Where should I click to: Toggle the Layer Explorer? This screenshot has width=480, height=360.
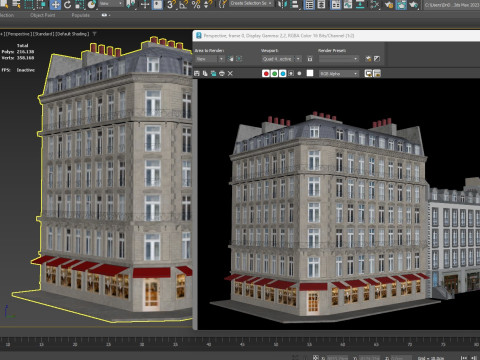tap(321, 5)
